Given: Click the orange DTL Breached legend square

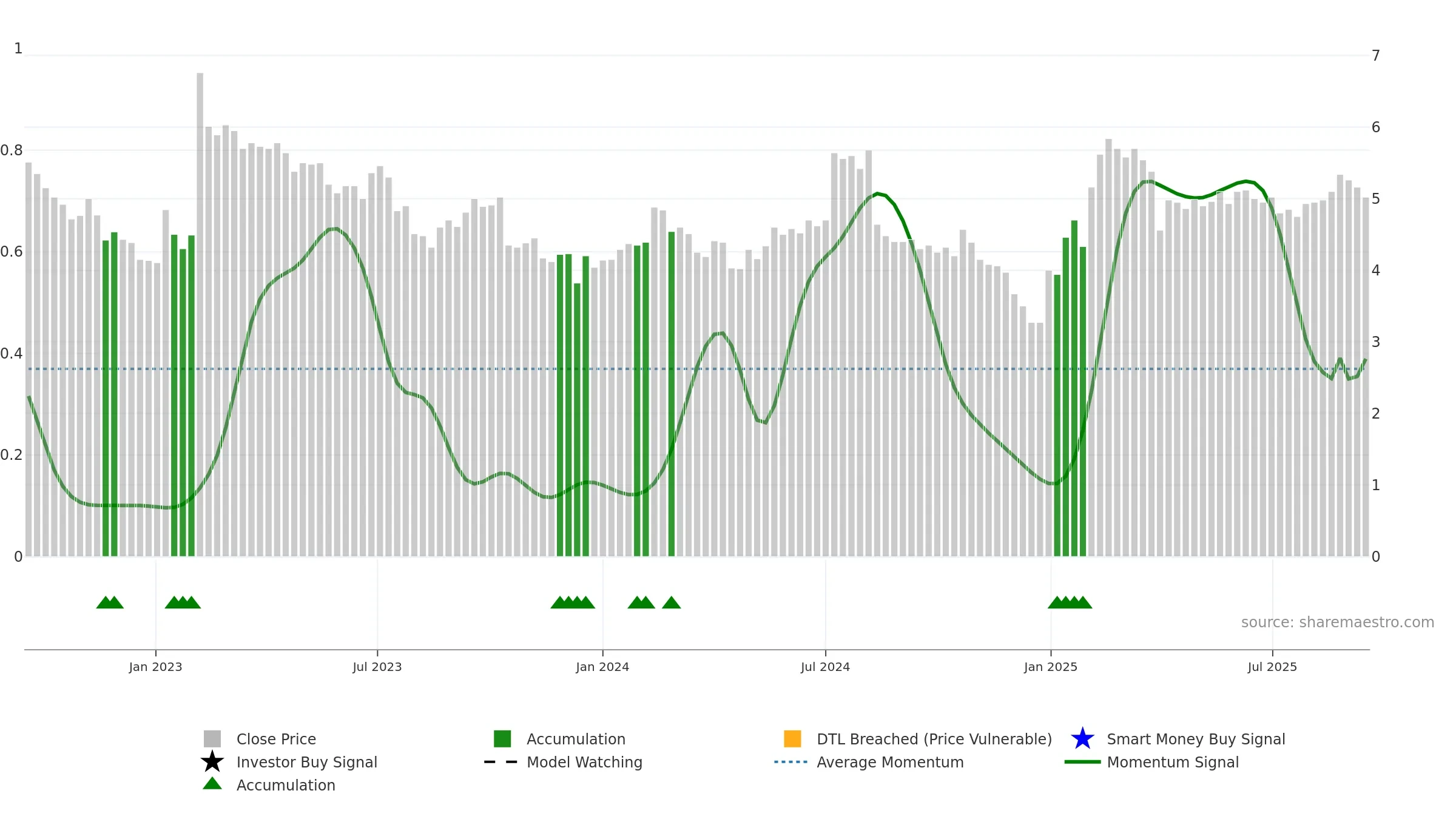Looking at the screenshot, I should point(792,739).
